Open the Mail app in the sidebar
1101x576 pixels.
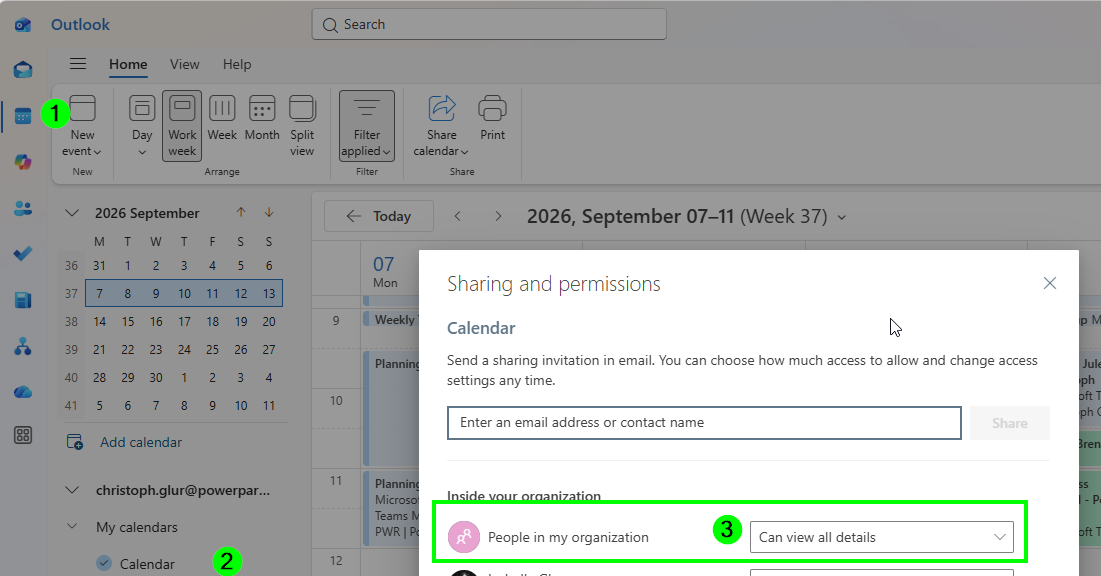[x=22, y=70]
